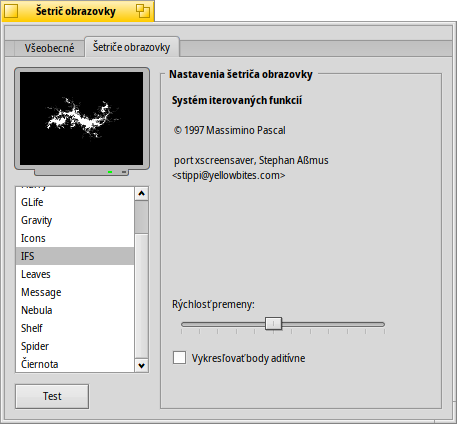Switch to the Všeobecné tab
This screenshot has width=457, height=424.
[x=49, y=48]
